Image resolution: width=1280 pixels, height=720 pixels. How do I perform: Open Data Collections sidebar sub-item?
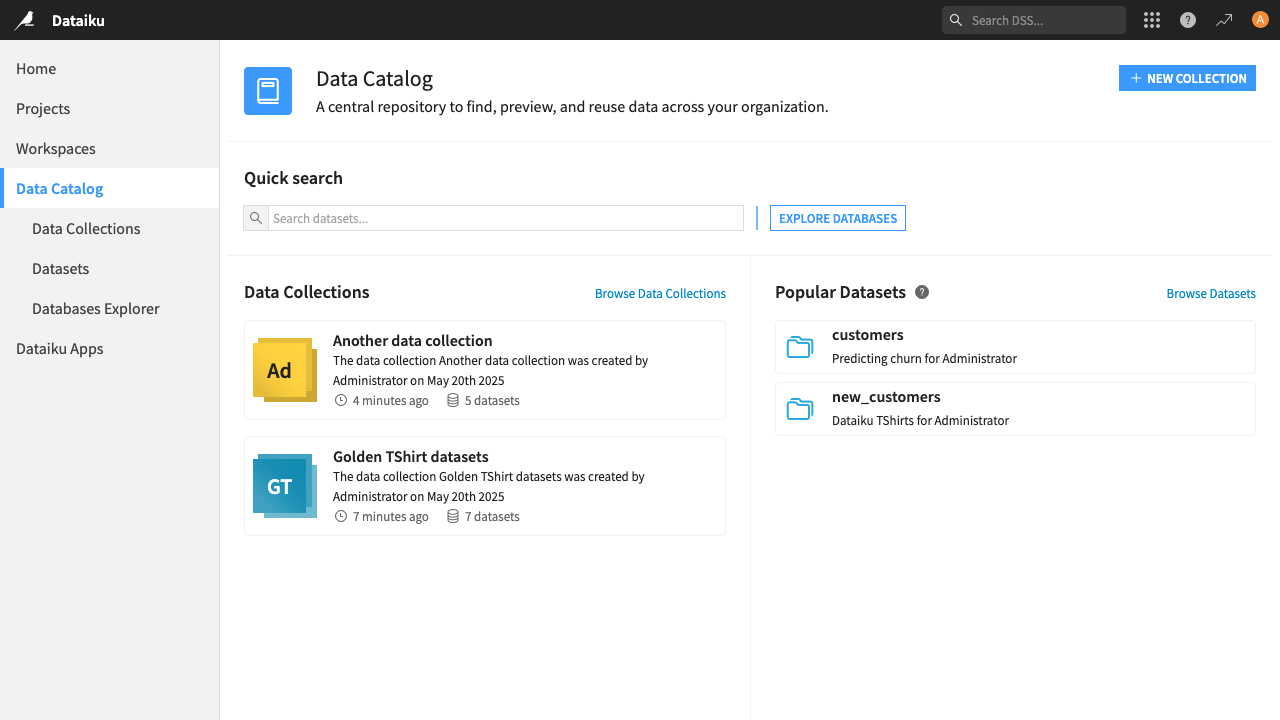tap(109, 228)
